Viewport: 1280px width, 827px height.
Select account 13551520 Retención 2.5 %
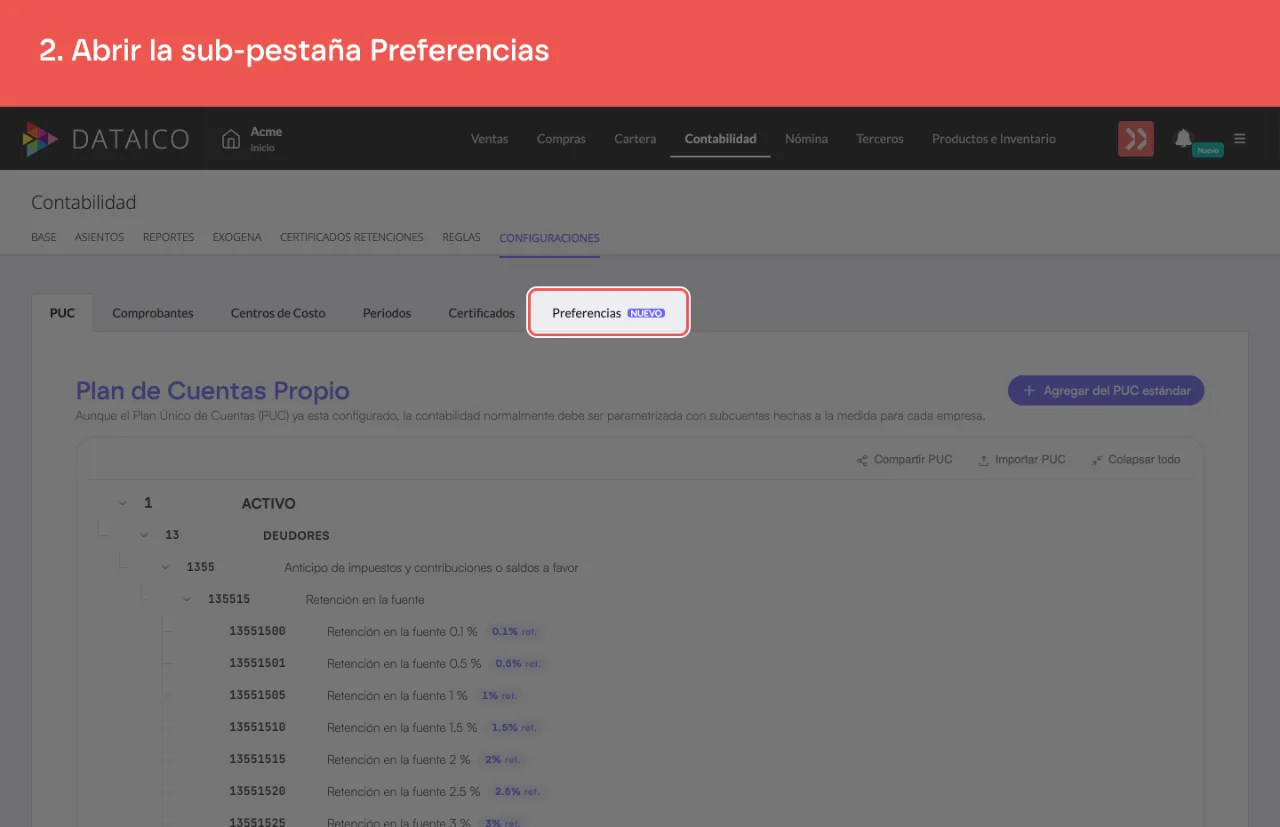point(354,791)
